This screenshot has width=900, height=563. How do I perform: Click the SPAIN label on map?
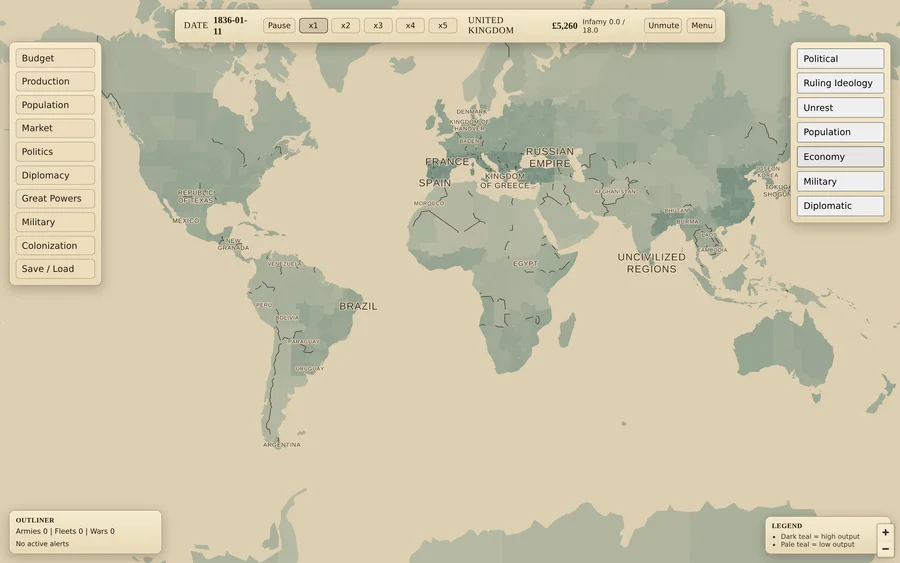pyautogui.click(x=435, y=183)
